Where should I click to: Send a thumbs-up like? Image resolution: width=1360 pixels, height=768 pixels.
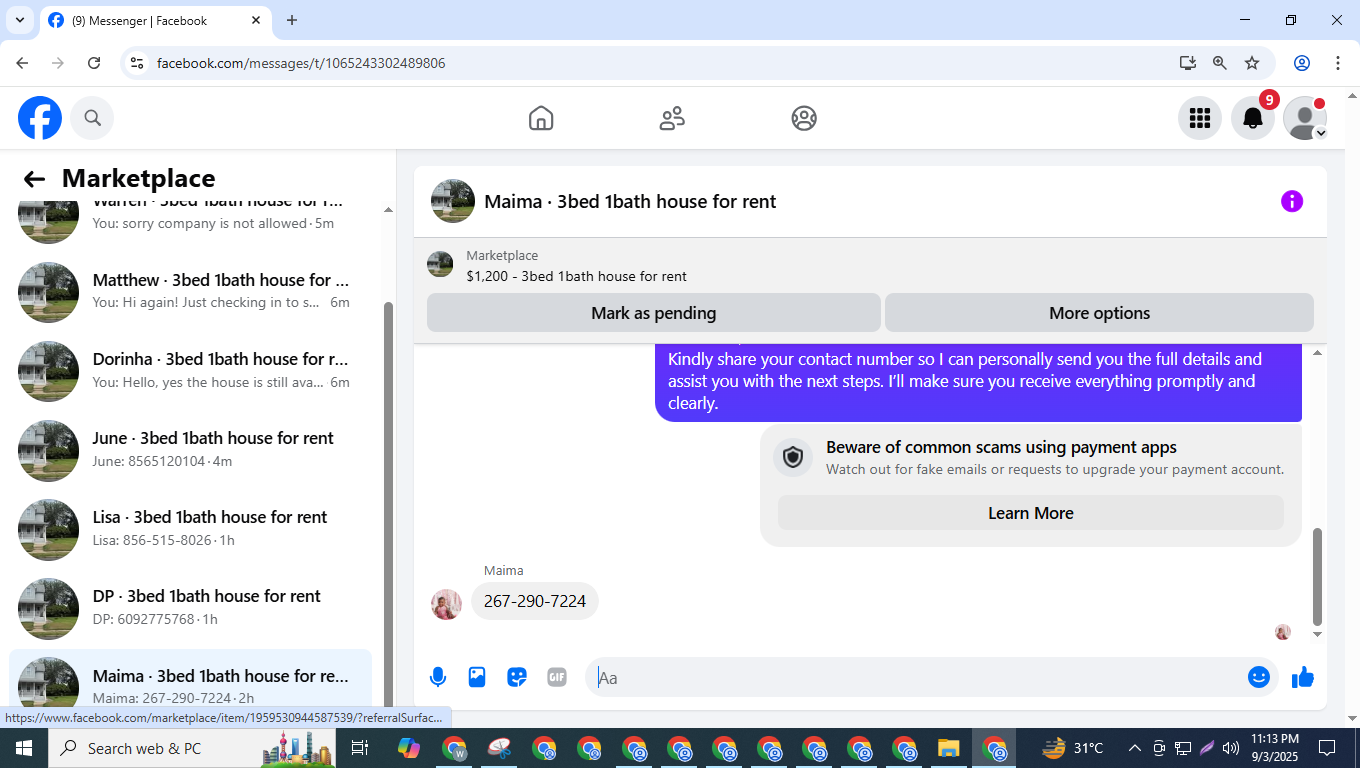tap(1302, 677)
